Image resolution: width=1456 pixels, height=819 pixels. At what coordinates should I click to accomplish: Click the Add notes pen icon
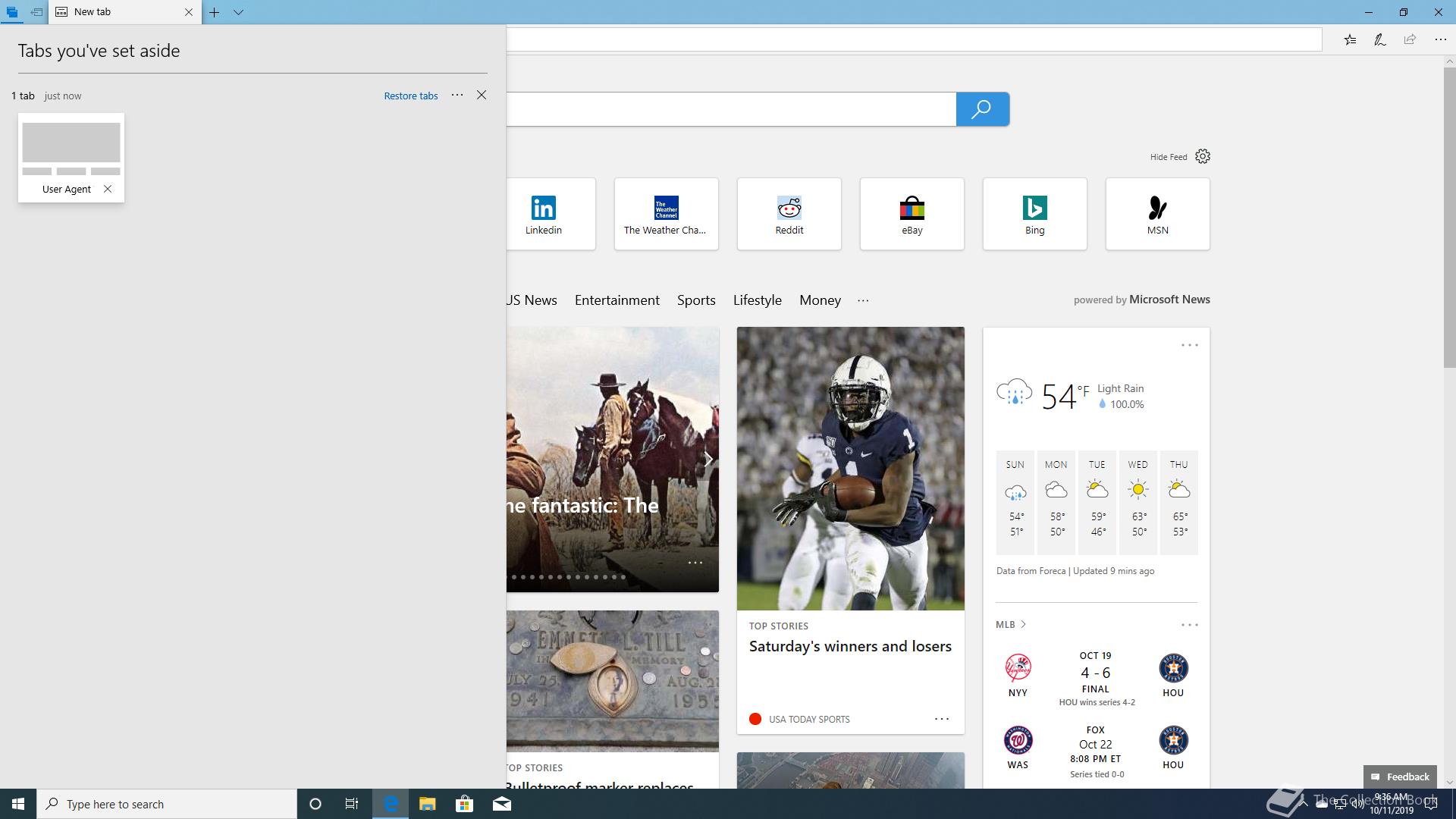1380,39
